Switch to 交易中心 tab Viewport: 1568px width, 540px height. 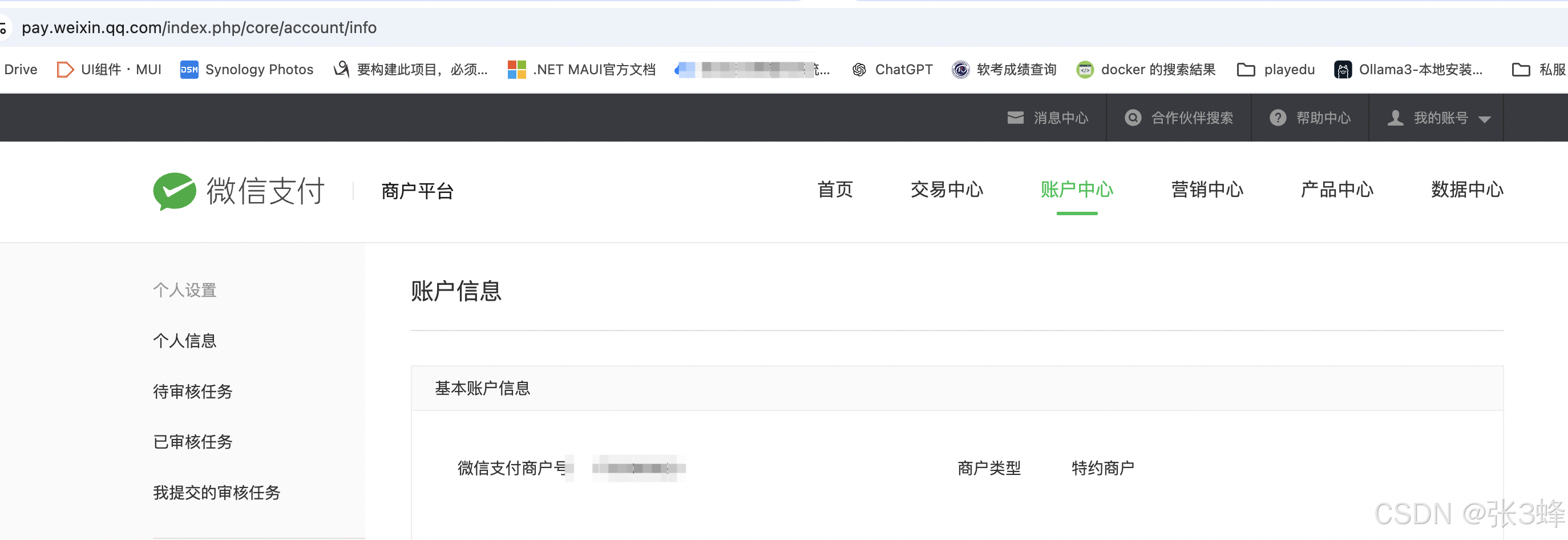(947, 190)
